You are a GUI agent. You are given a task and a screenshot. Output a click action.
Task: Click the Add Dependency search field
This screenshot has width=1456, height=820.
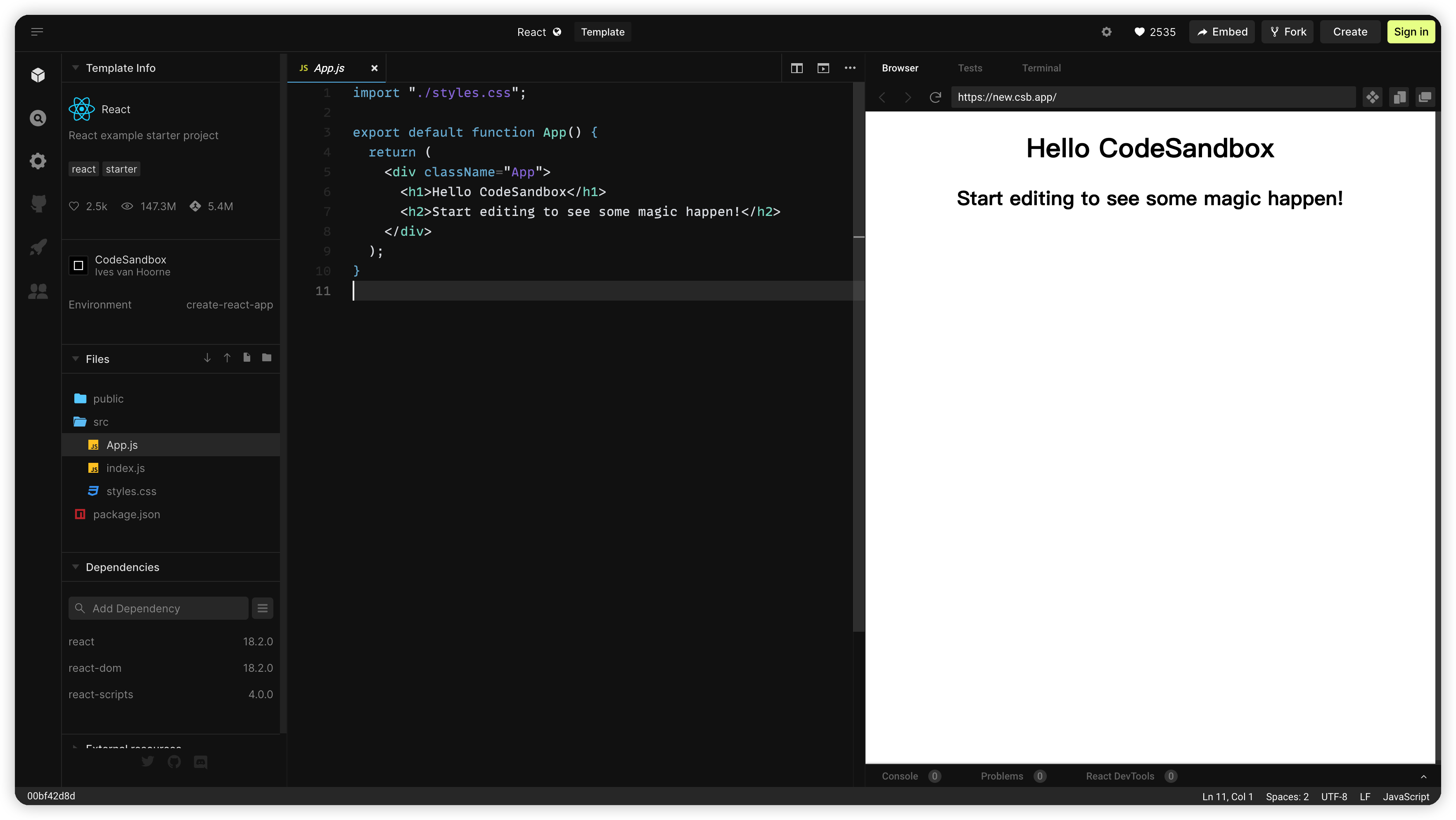tap(158, 609)
